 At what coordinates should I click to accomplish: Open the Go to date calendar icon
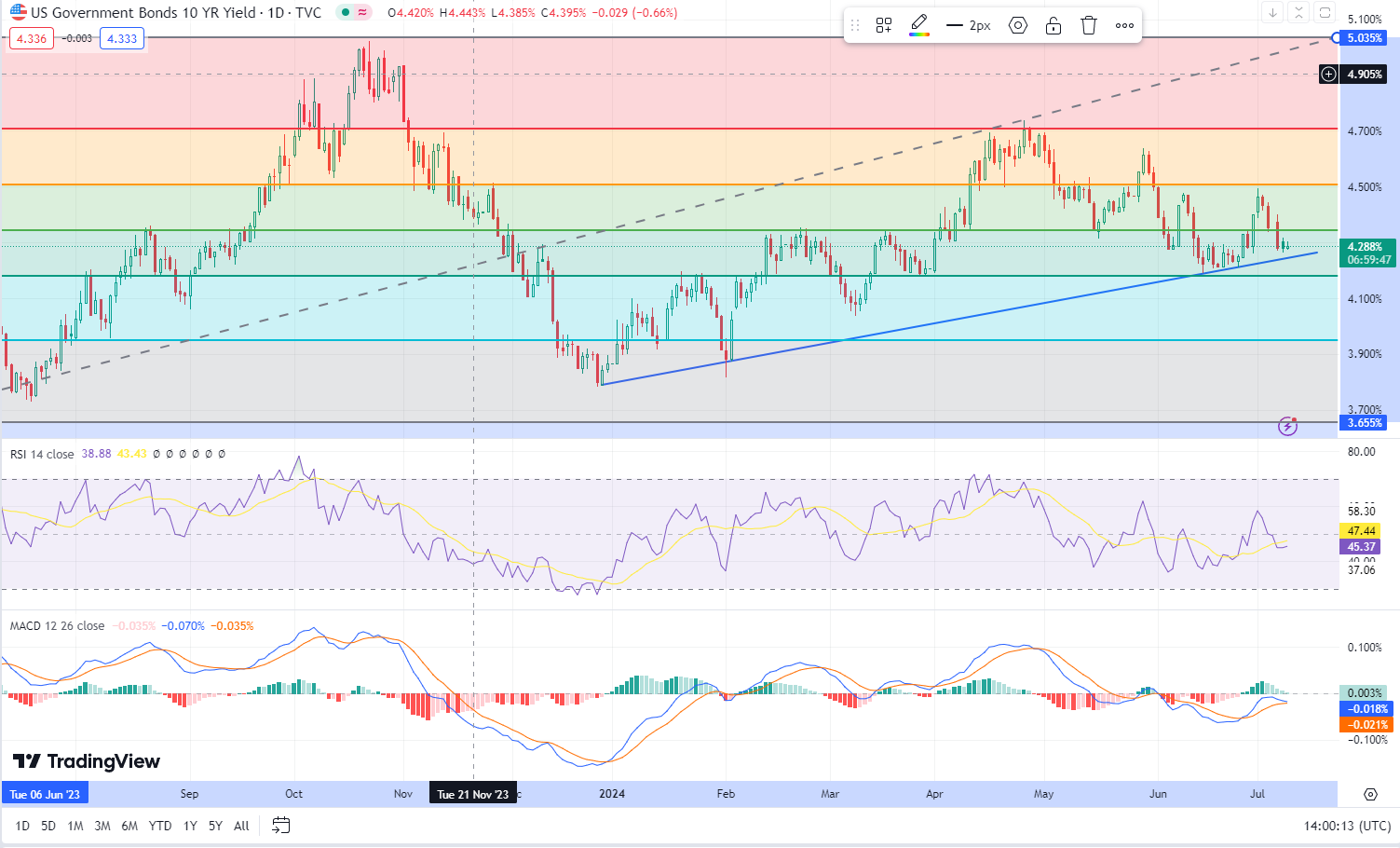pyautogui.click(x=280, y=825)
